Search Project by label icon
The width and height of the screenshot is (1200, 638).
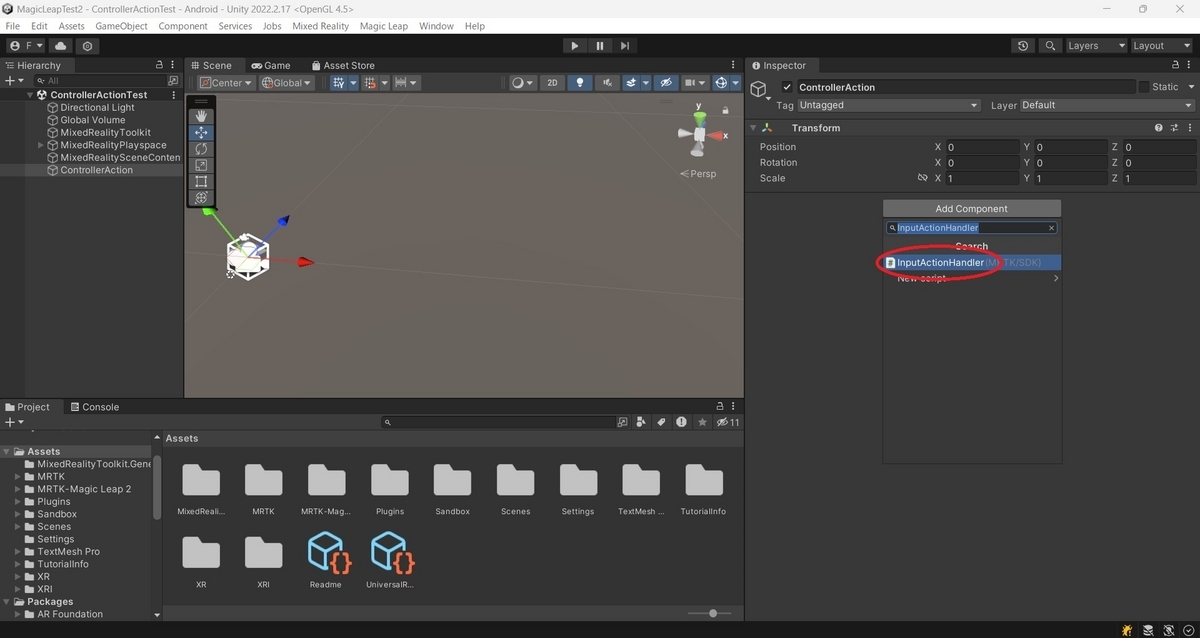(660, 423)
